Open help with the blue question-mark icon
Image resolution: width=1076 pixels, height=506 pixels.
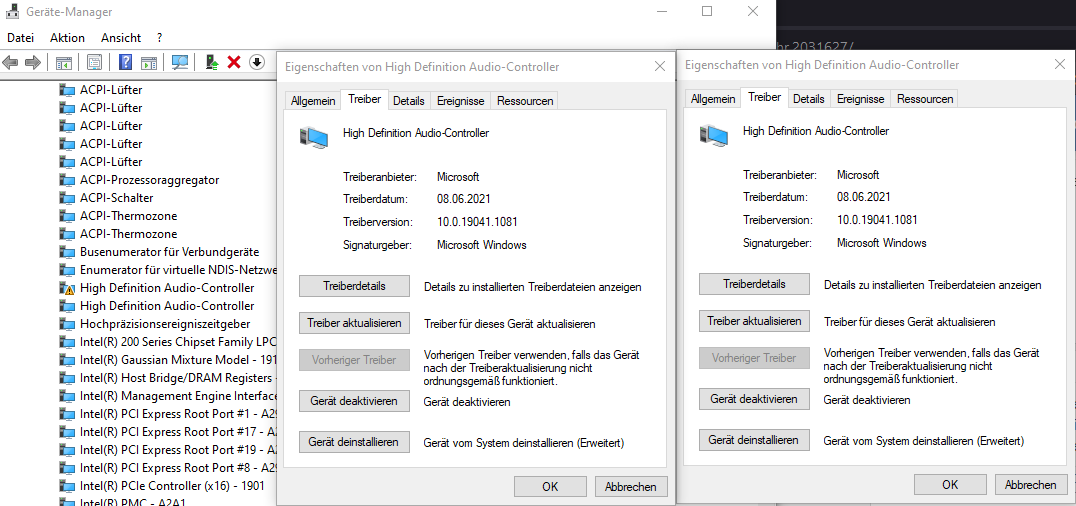pyautogui.click(x=126, y=62)
